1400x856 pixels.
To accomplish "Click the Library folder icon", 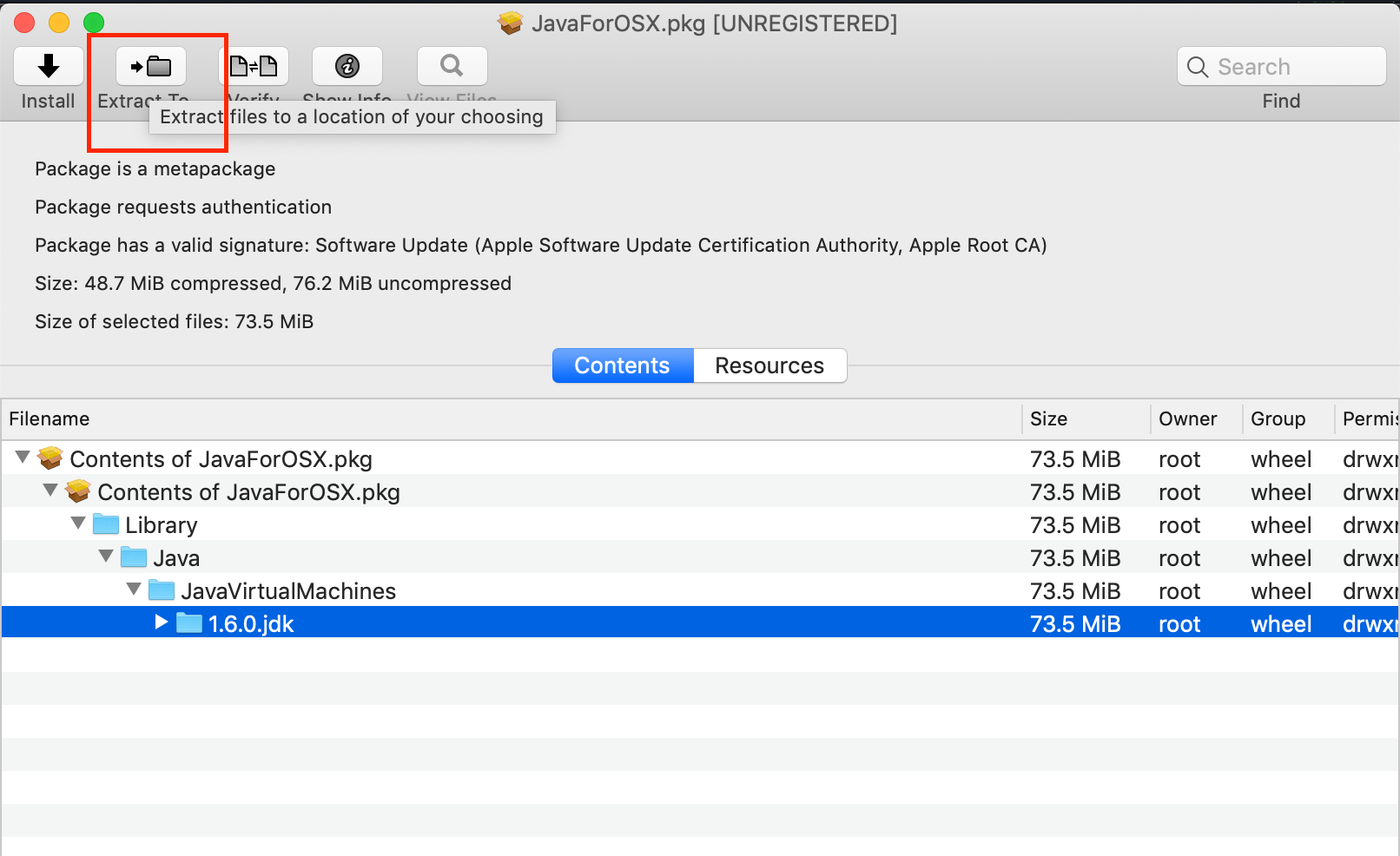I will click(x=106, y=524).
